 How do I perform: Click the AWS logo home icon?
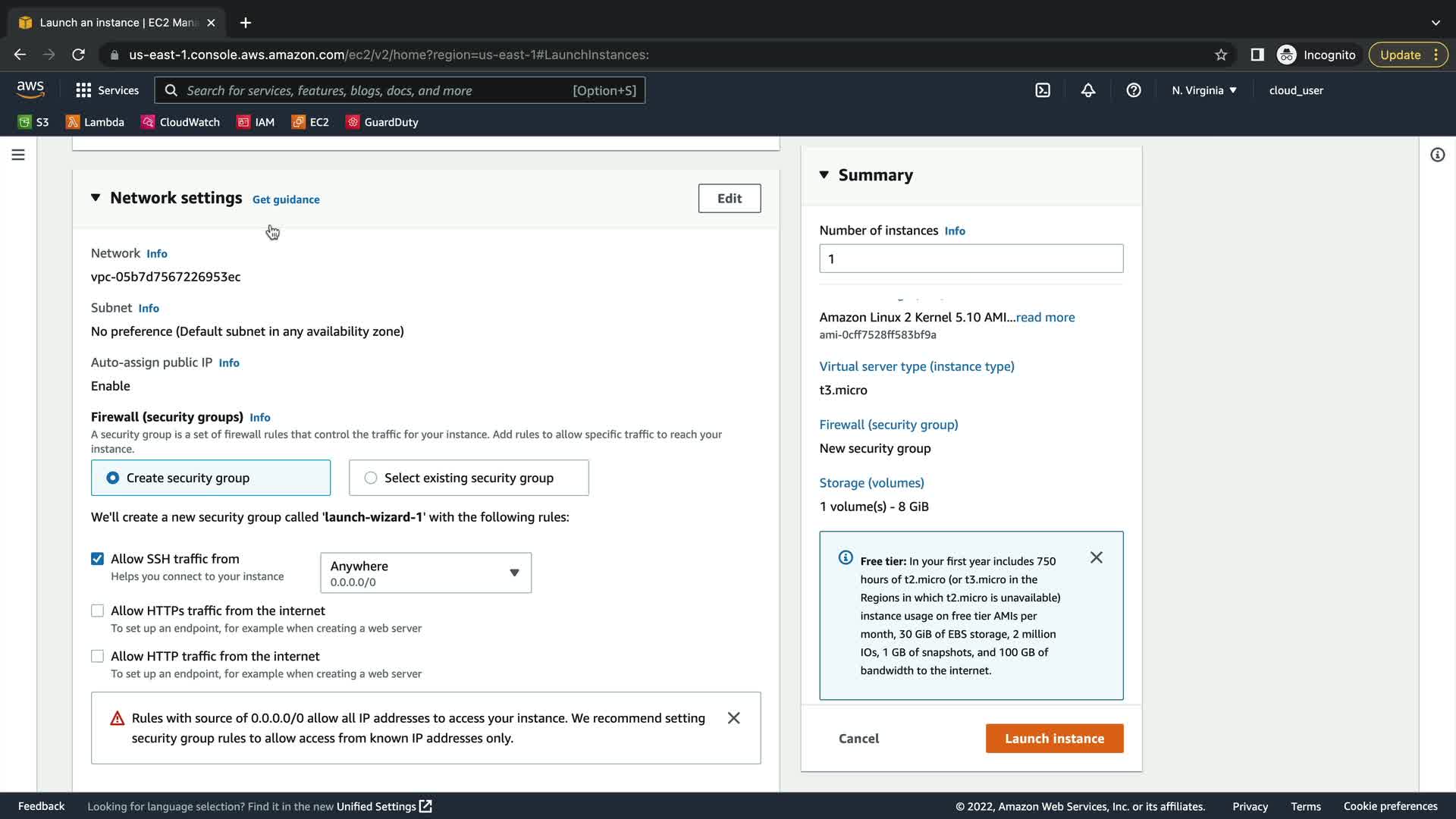point(30,89)
